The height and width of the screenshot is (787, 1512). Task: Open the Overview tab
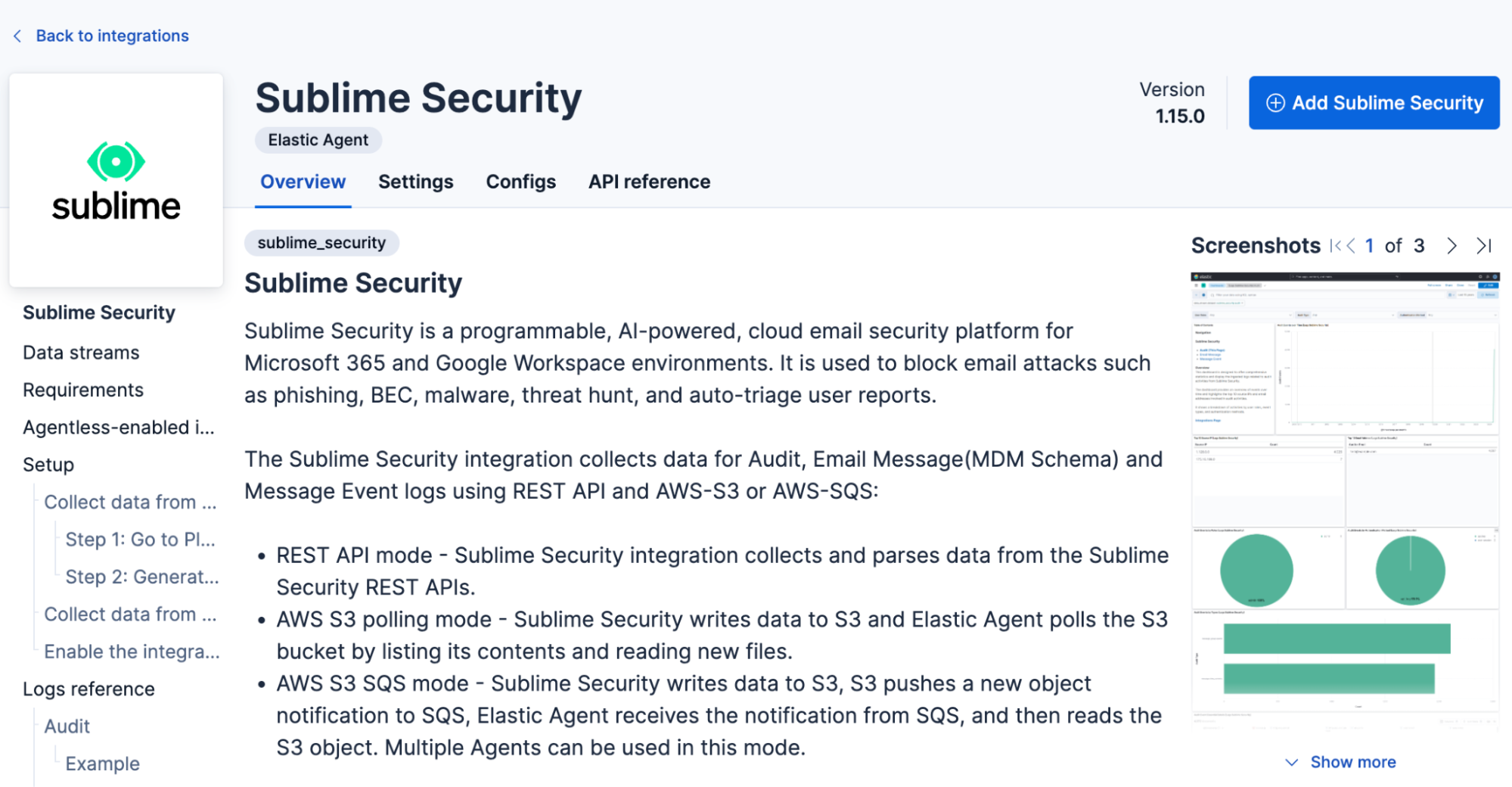click(x=303, y=182)
